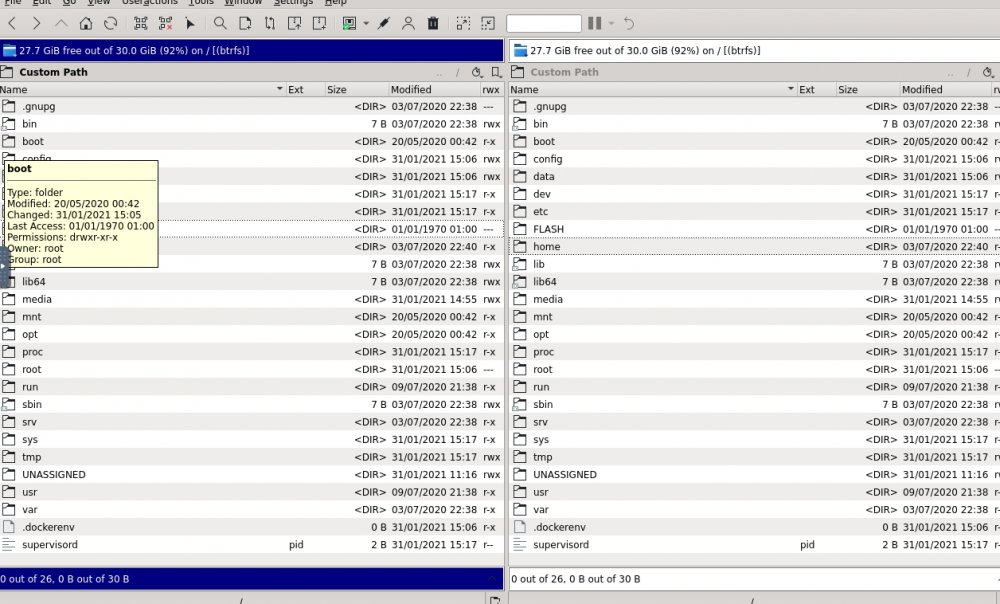The width and height of the screenshot is (1000, 604).
Task: Click the network plug connection icon
Action: point(383,24)
